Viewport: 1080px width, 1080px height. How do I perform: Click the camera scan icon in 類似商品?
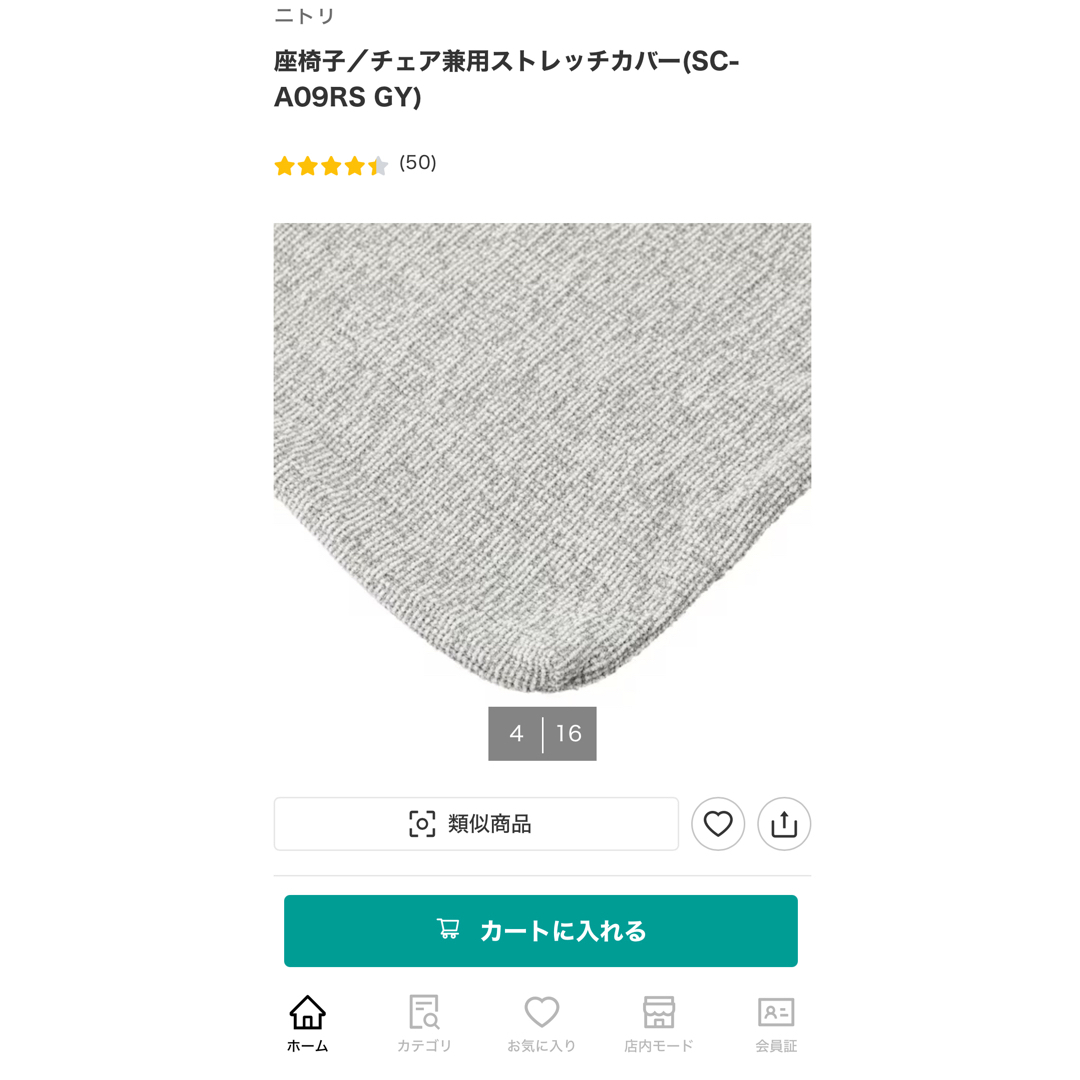(422, 824)
